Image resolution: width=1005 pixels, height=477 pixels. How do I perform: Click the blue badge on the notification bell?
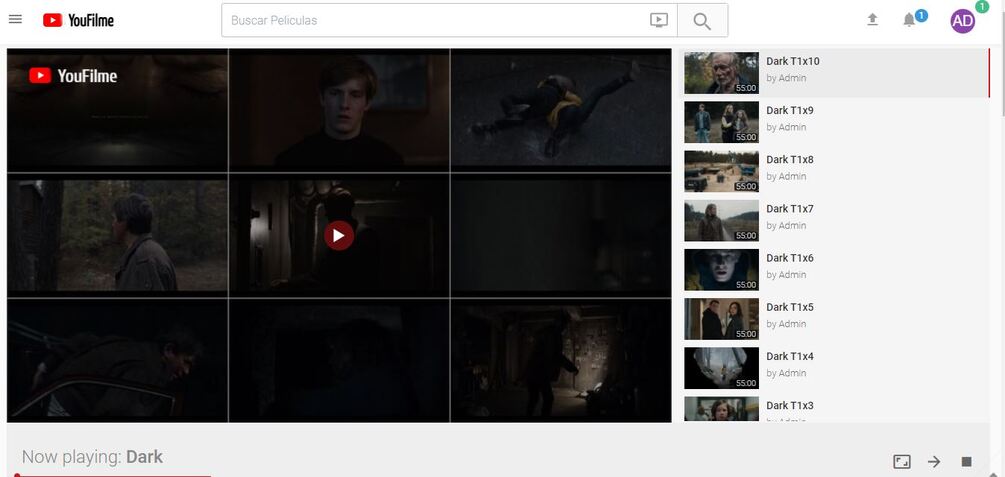(x=921, y=15)
